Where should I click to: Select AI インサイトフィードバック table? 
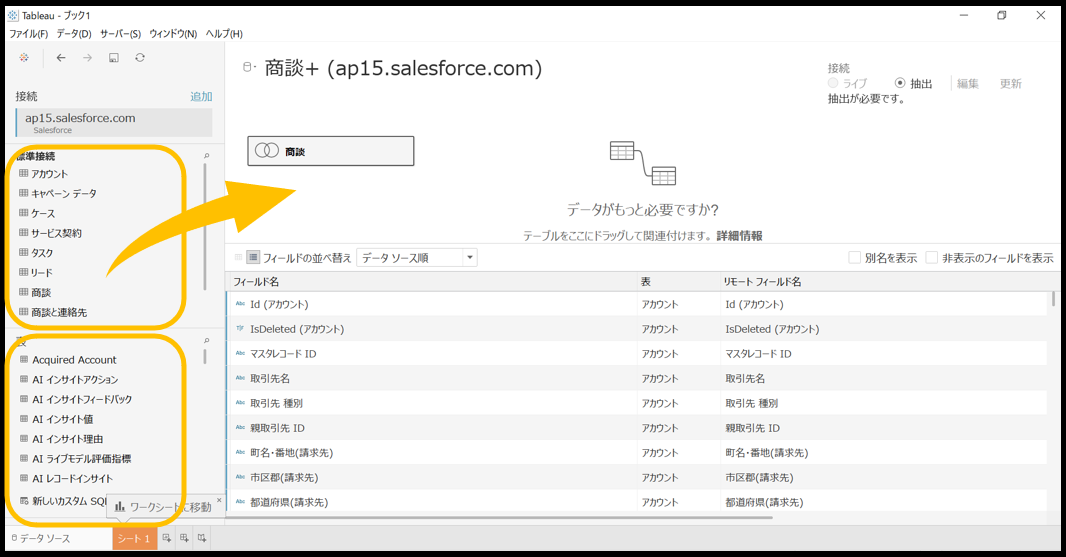[x=82, y=399]
